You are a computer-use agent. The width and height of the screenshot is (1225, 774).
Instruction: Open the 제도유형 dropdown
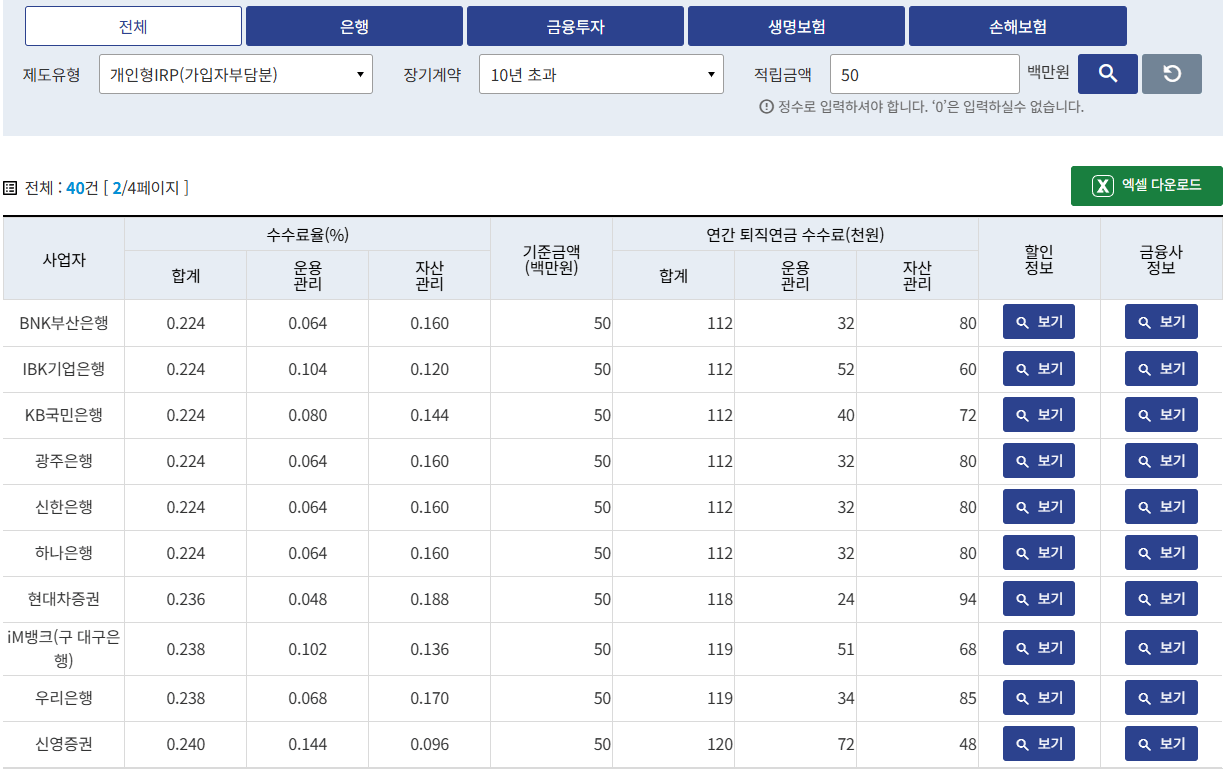(x=236, y=73)
